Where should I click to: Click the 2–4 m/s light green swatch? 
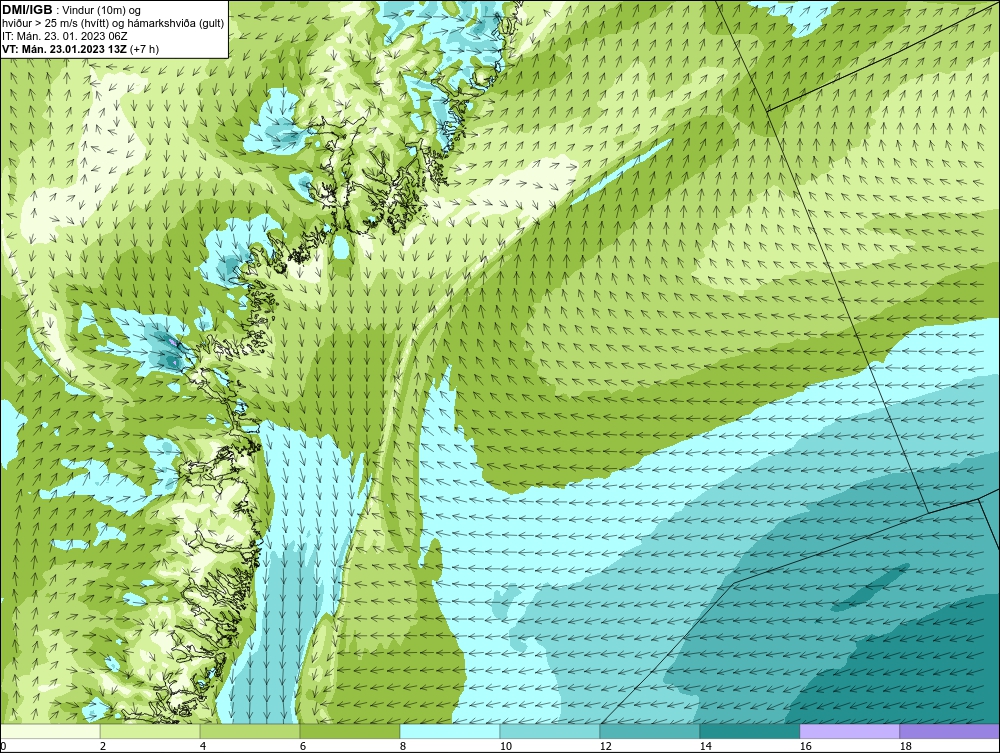point(150,731)
